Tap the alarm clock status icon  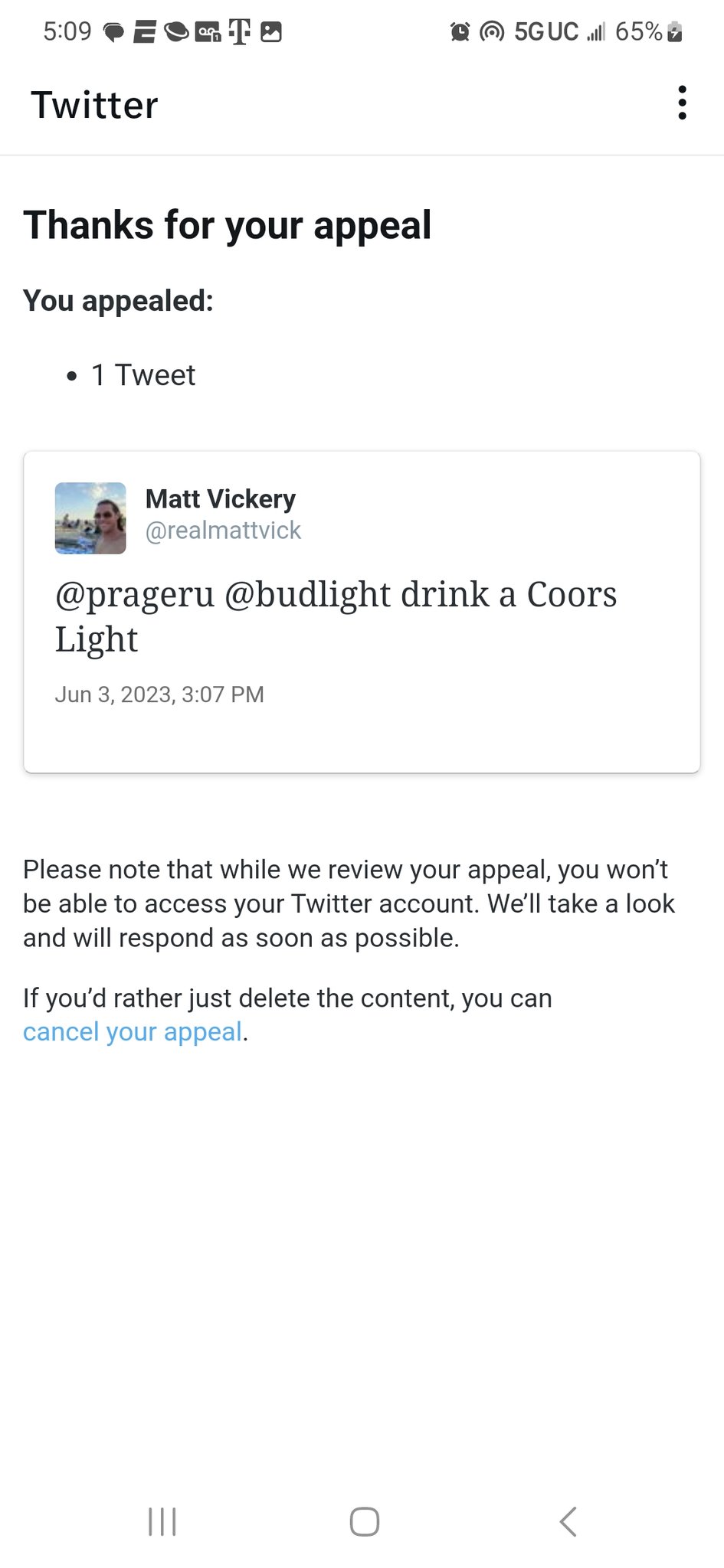pyautogui.click(x=460, y=32)
